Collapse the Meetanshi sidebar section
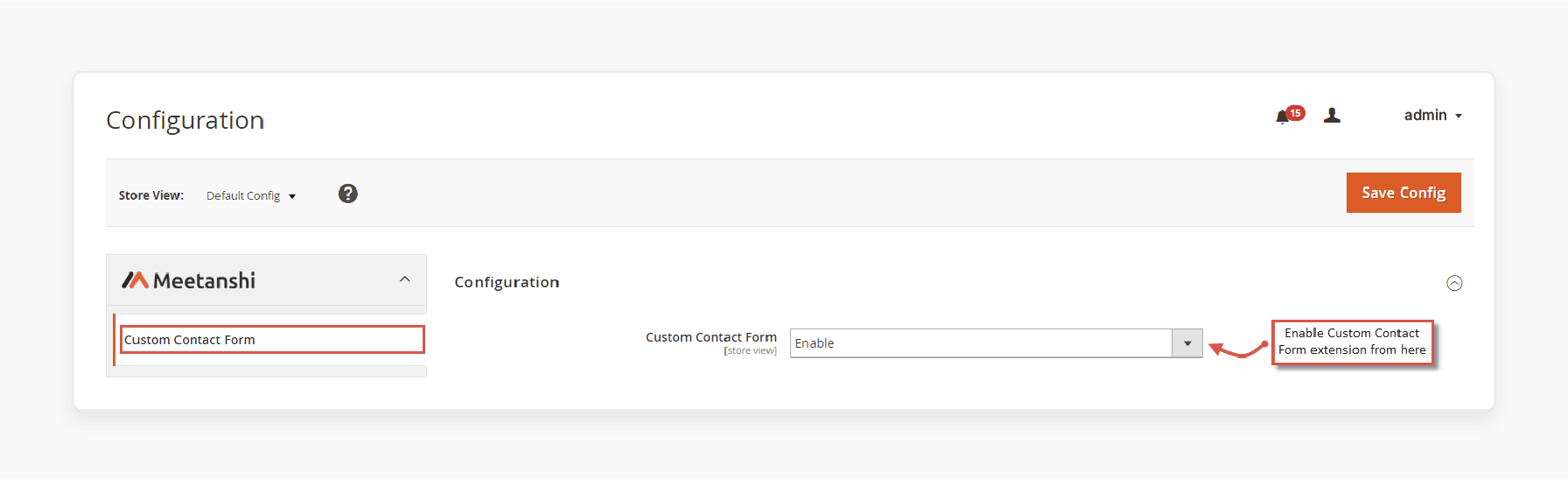 [405, 279]
